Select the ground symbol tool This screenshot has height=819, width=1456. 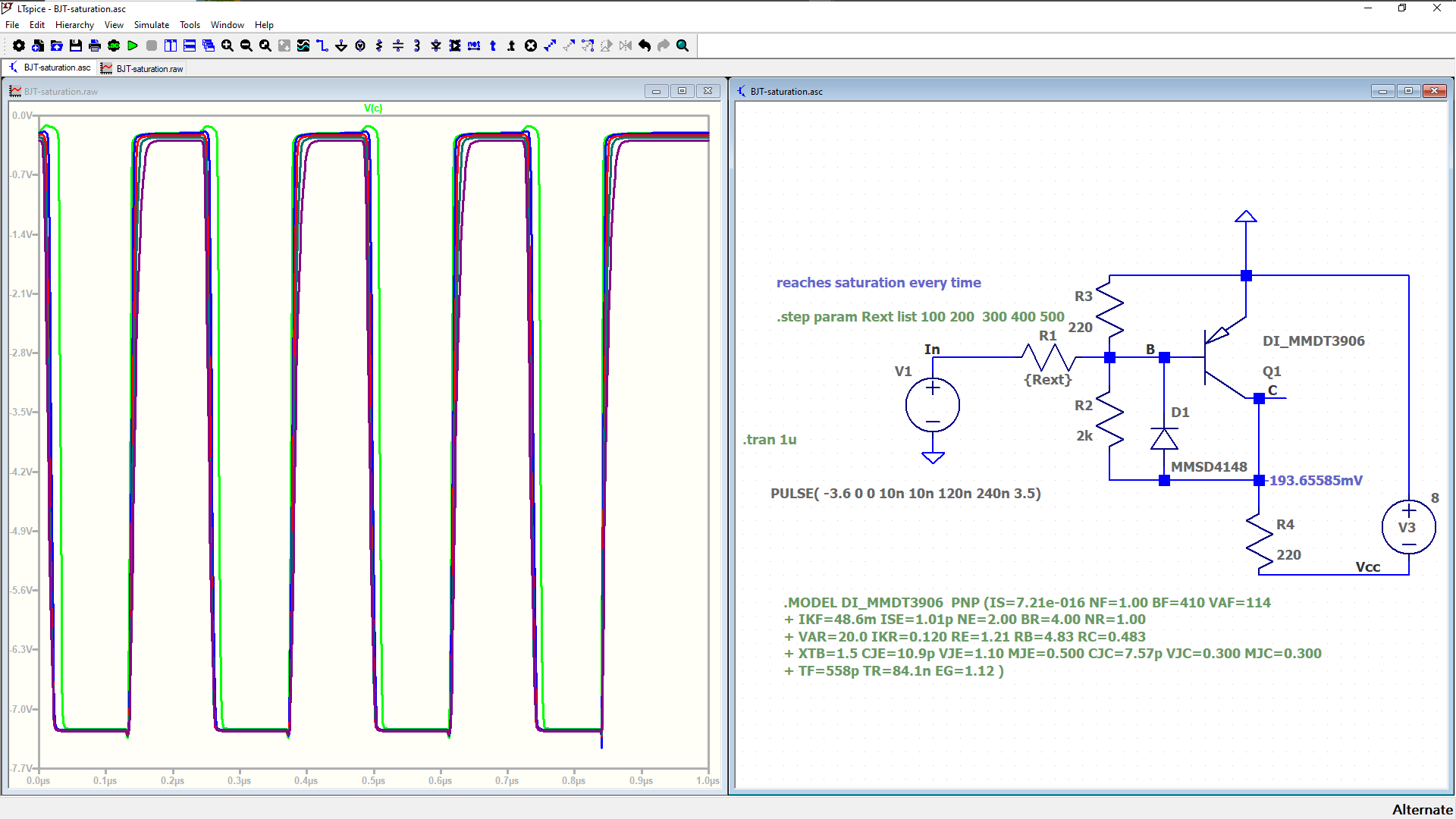tap(341, 45)
